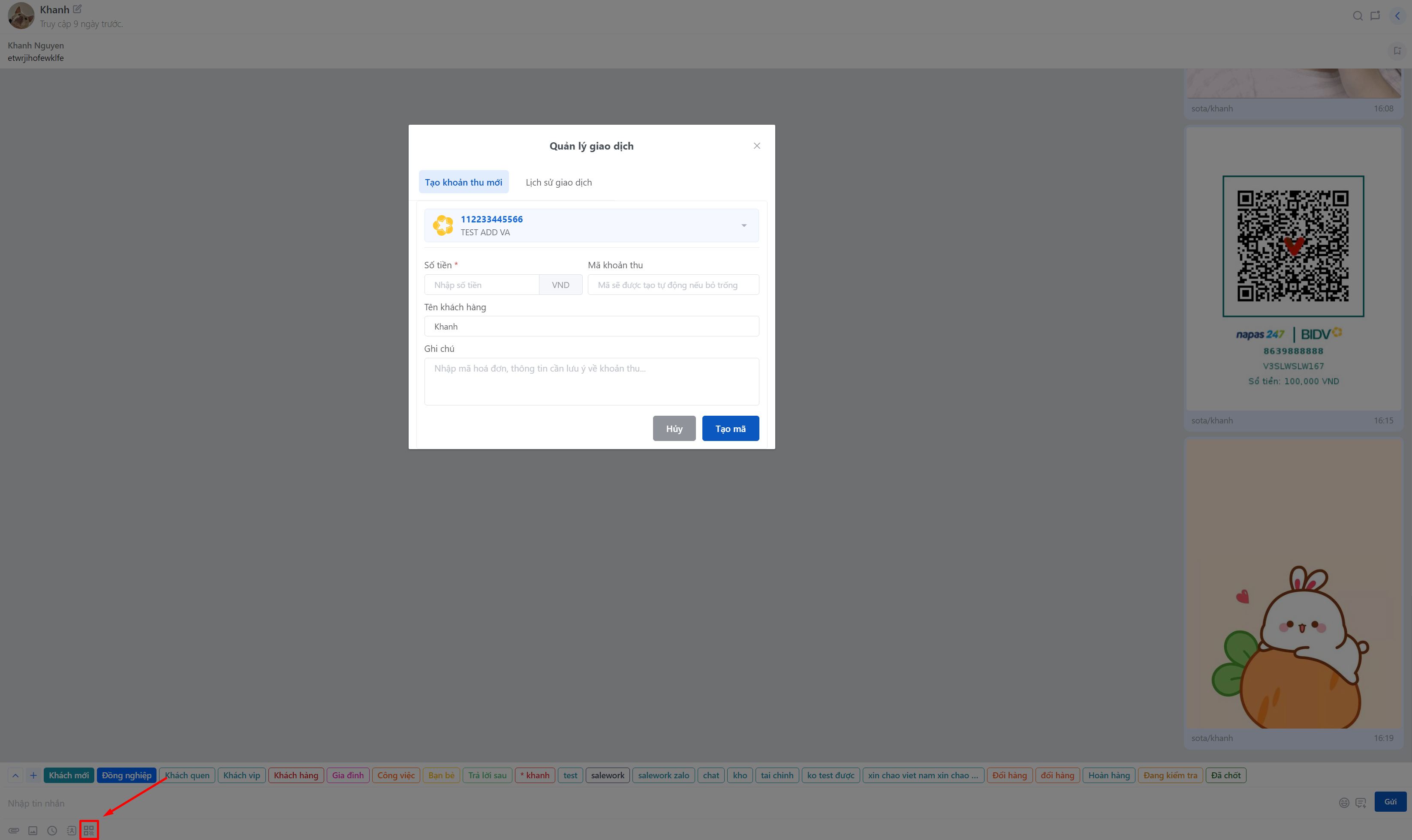
Task: Toggle the Khách hàng tag
Action: point(296,775)
